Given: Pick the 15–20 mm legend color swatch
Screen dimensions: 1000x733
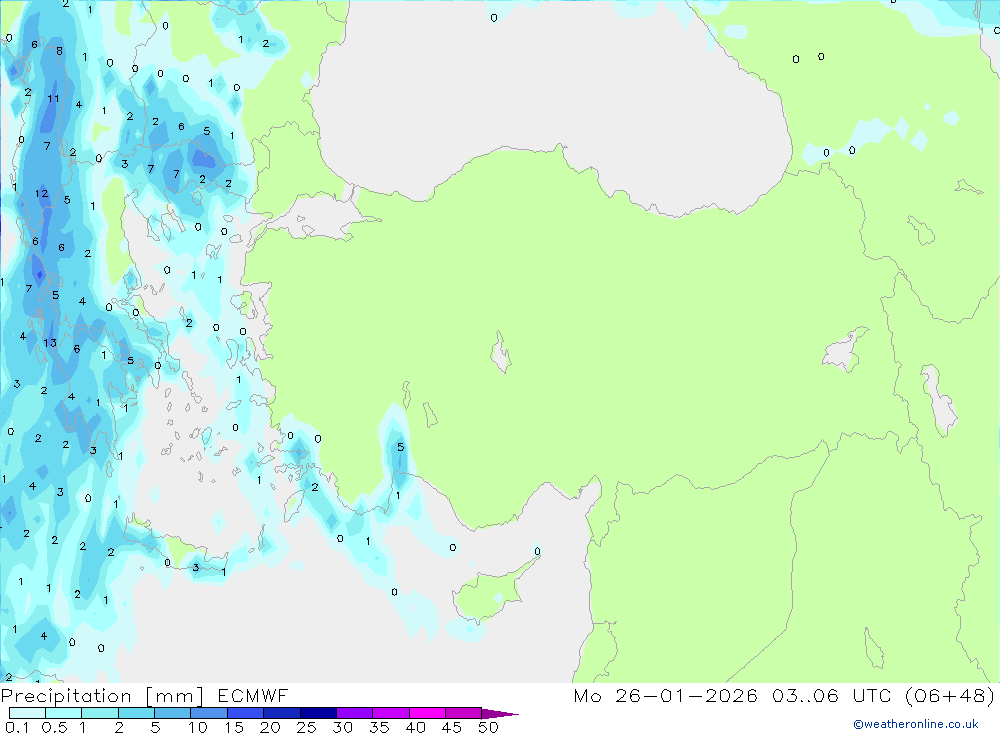Looking at the screenshot, I should [x=246, y=713].
